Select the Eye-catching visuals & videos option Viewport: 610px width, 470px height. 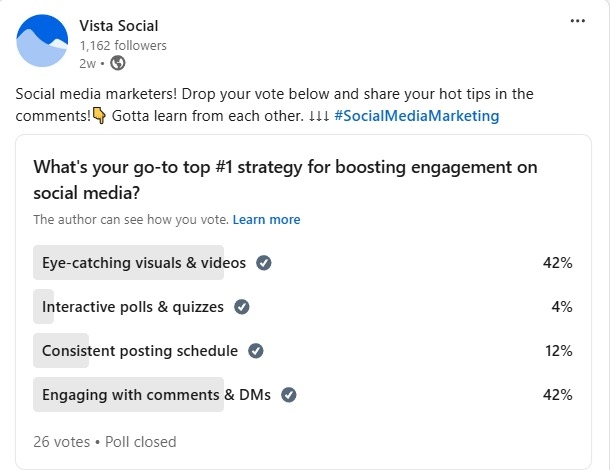[143, 263]
